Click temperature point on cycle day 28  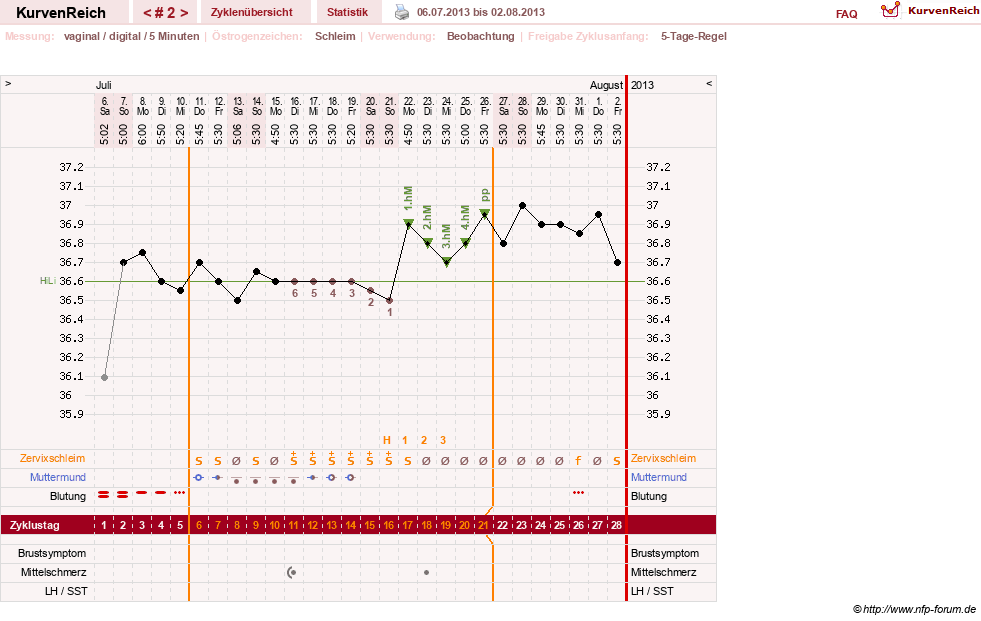(x=618, y=263)
